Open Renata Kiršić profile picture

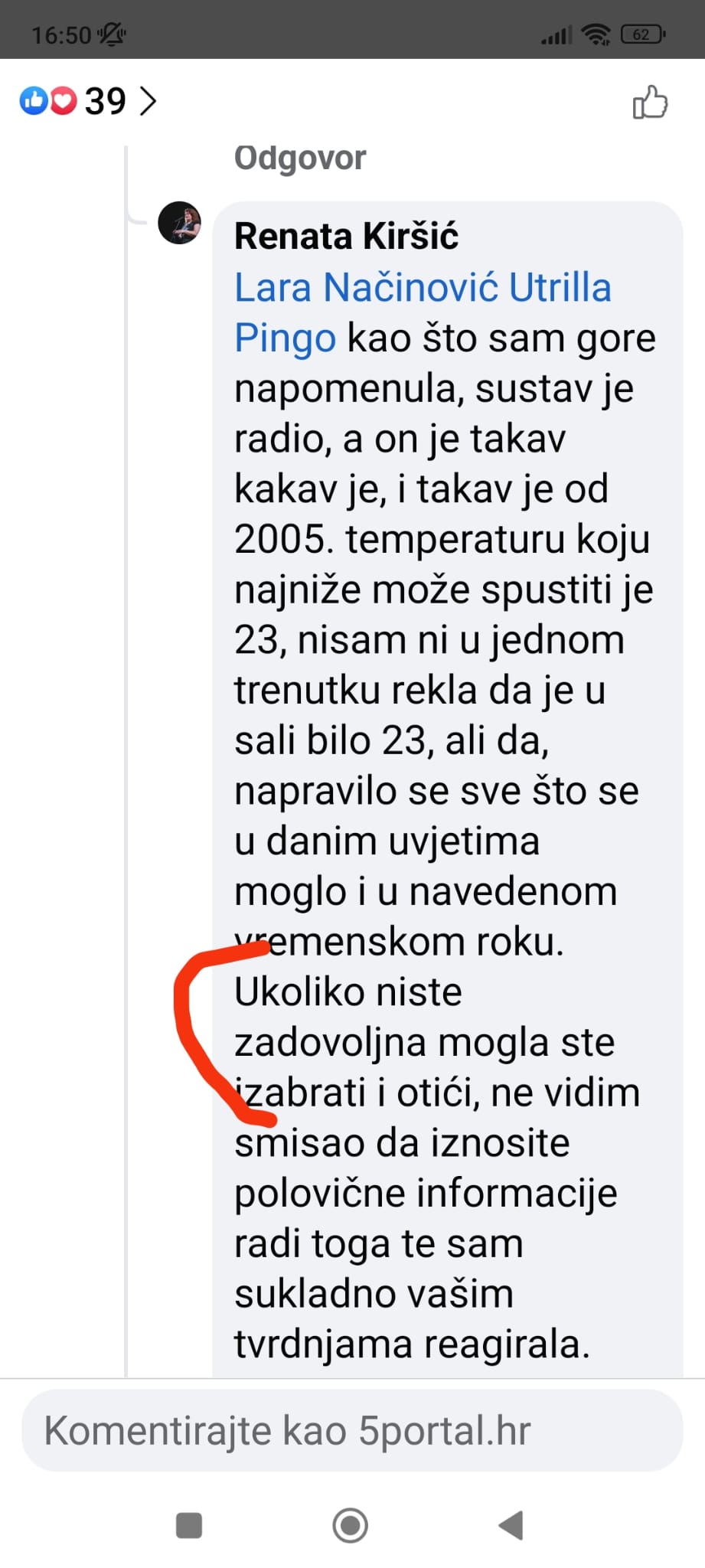coord(179,223)
